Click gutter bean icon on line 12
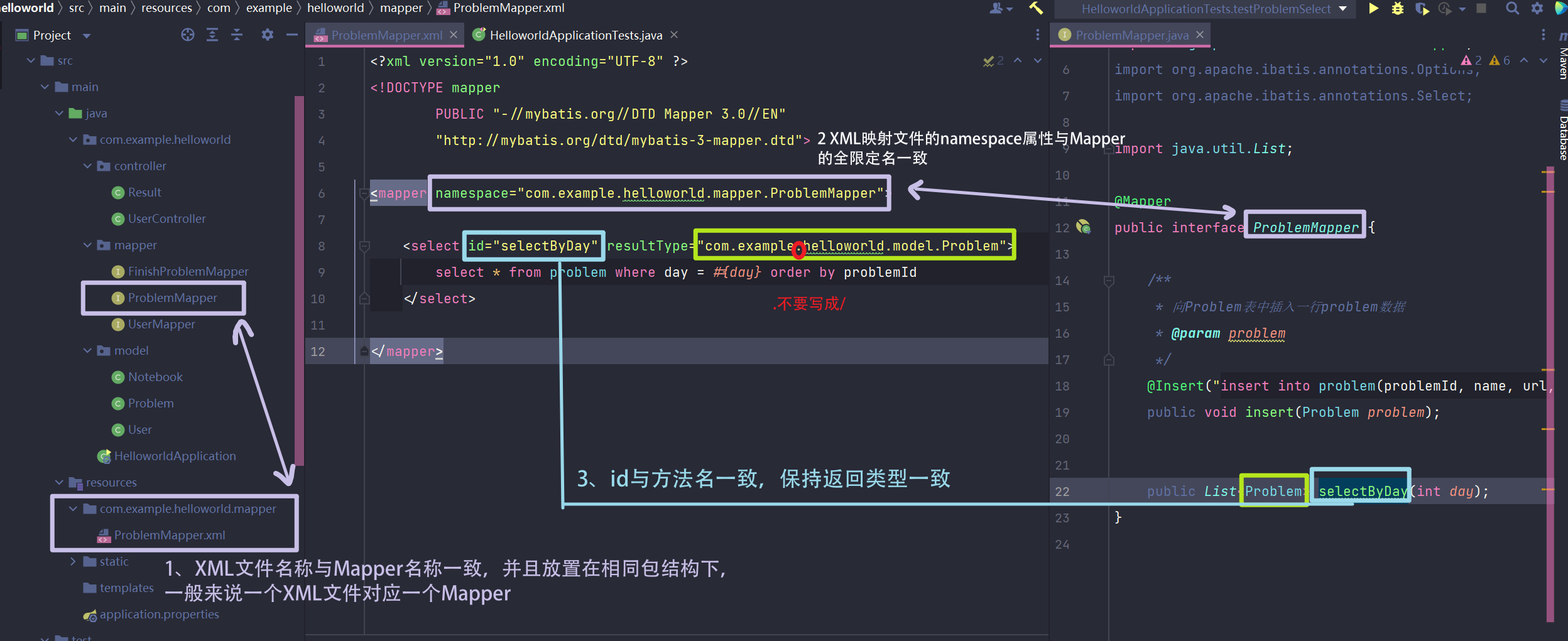 (1084, 227)
